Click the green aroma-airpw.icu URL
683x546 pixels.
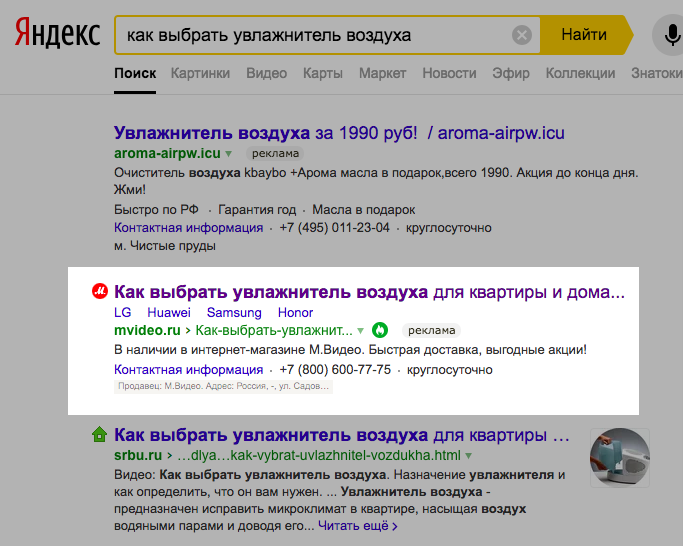pyautogui.click(x=167, y=153)
